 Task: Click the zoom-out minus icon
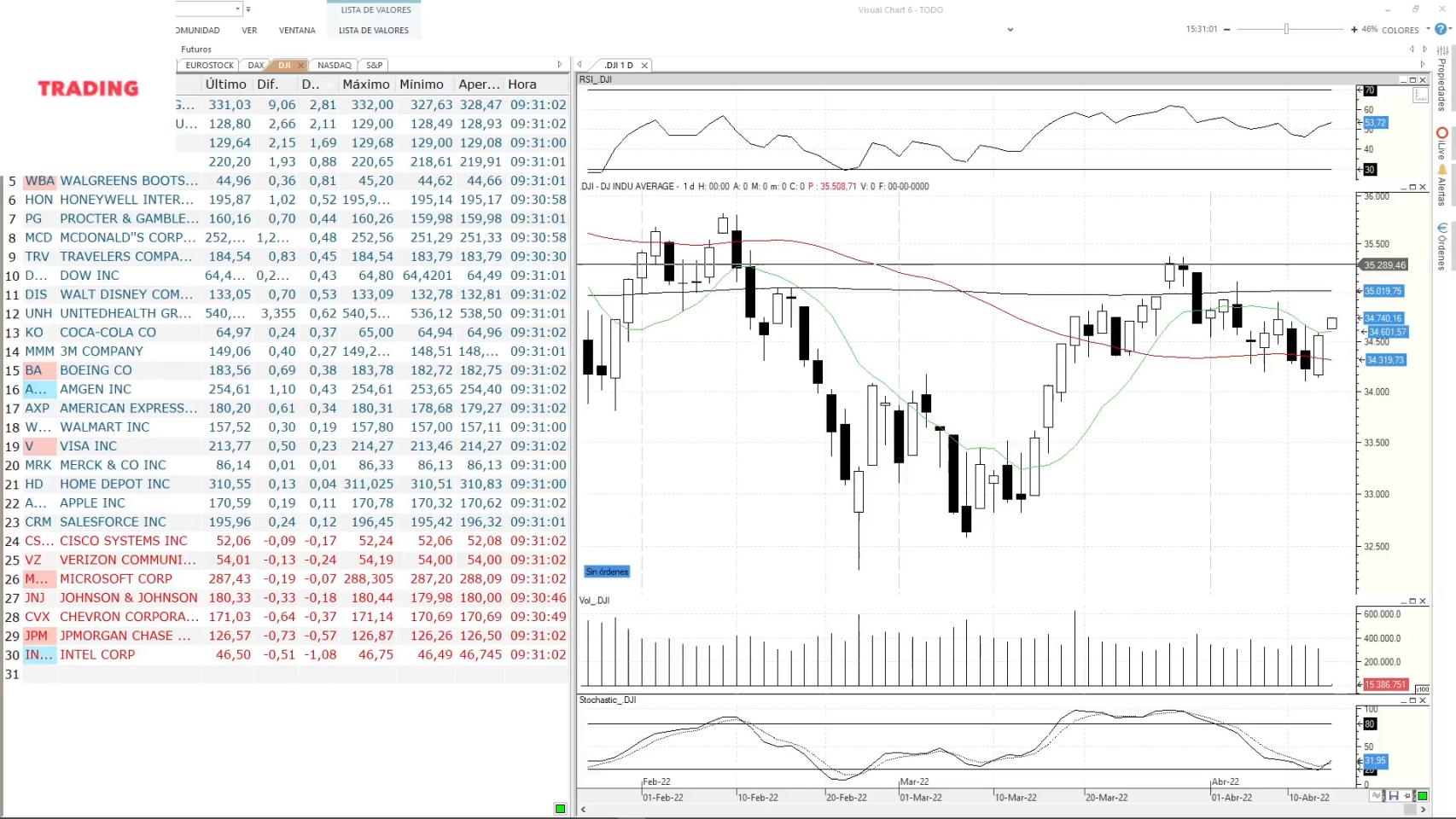[x=1227, y=30]
